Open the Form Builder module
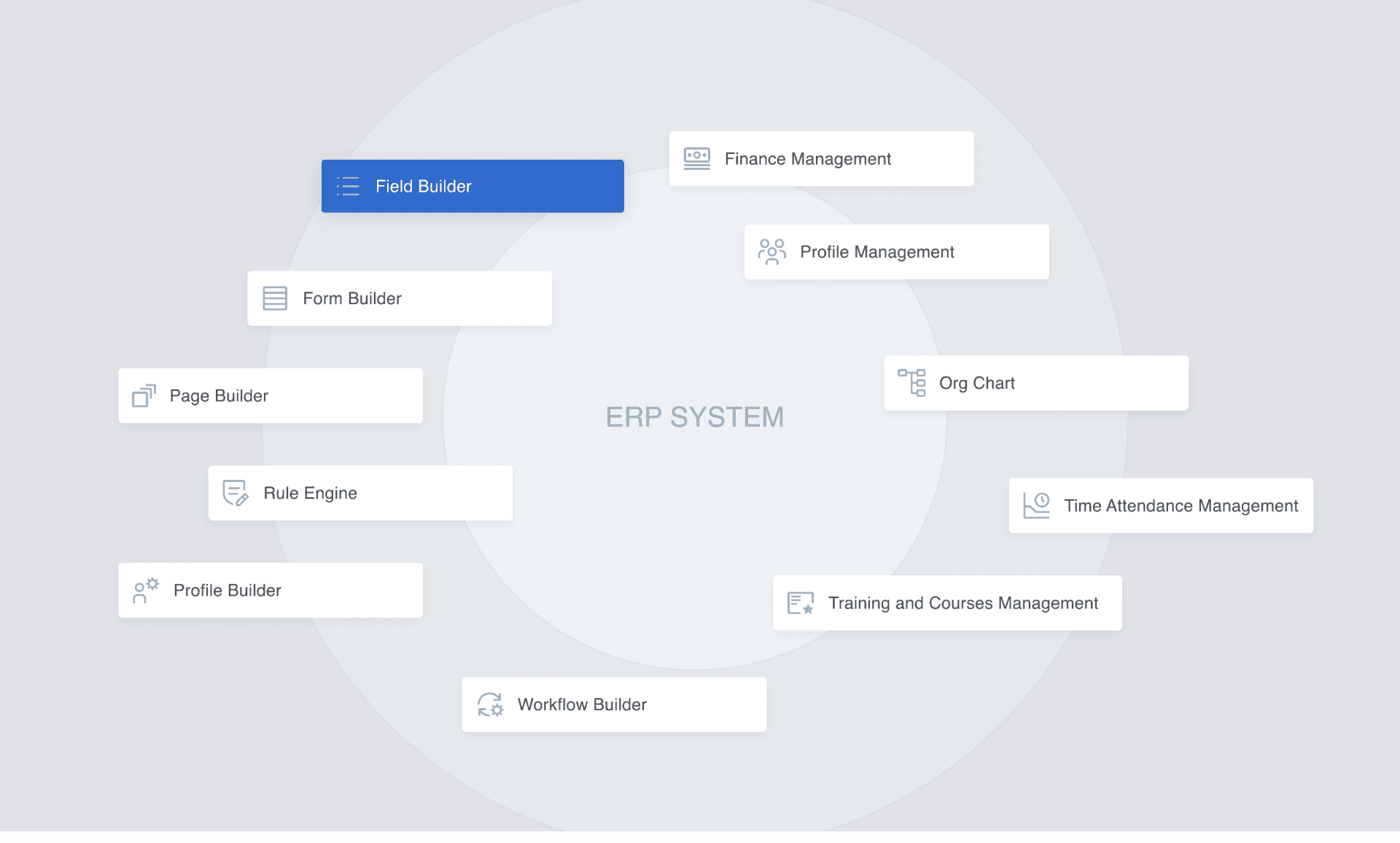Image resolution: width=1400 pixels, height=843 pixels. coord(400,298)
